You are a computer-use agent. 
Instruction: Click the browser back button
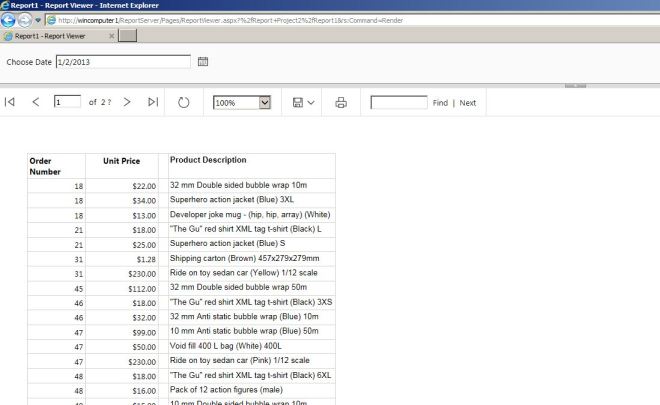click(x=9, y=20)
